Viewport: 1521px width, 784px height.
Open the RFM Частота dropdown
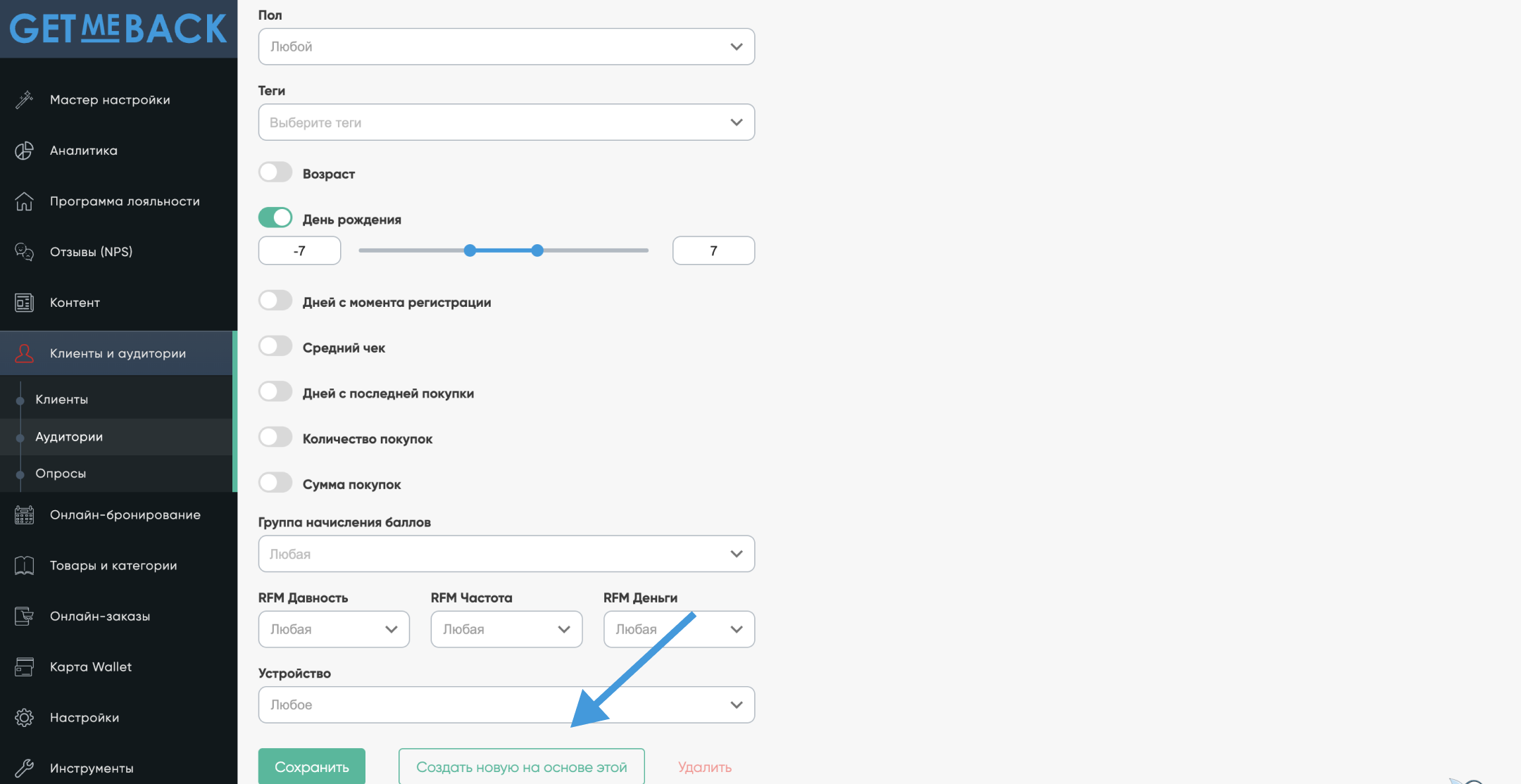pyautogui.click(x=506, y=629)
